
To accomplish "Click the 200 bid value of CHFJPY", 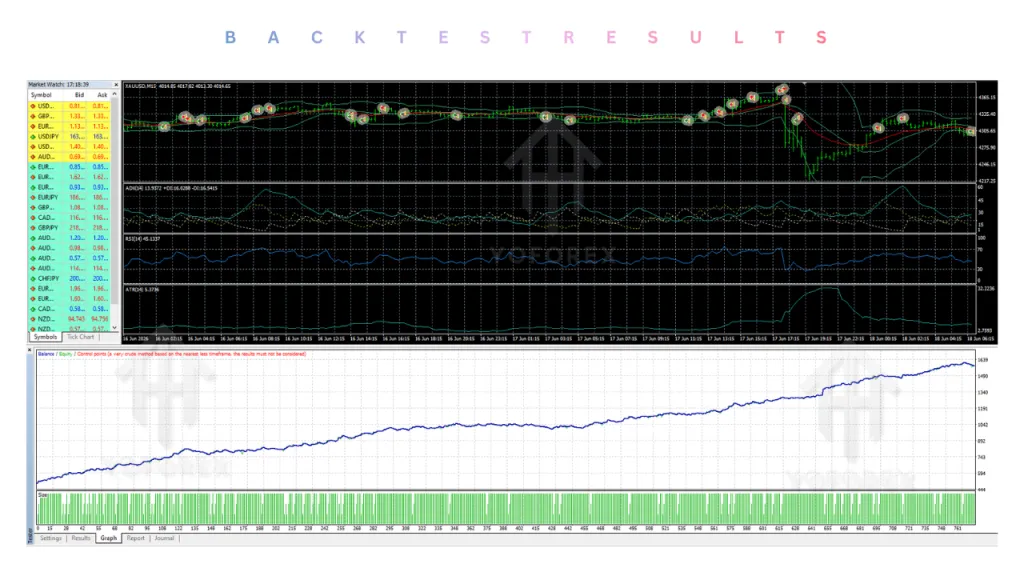I will 77,278.
